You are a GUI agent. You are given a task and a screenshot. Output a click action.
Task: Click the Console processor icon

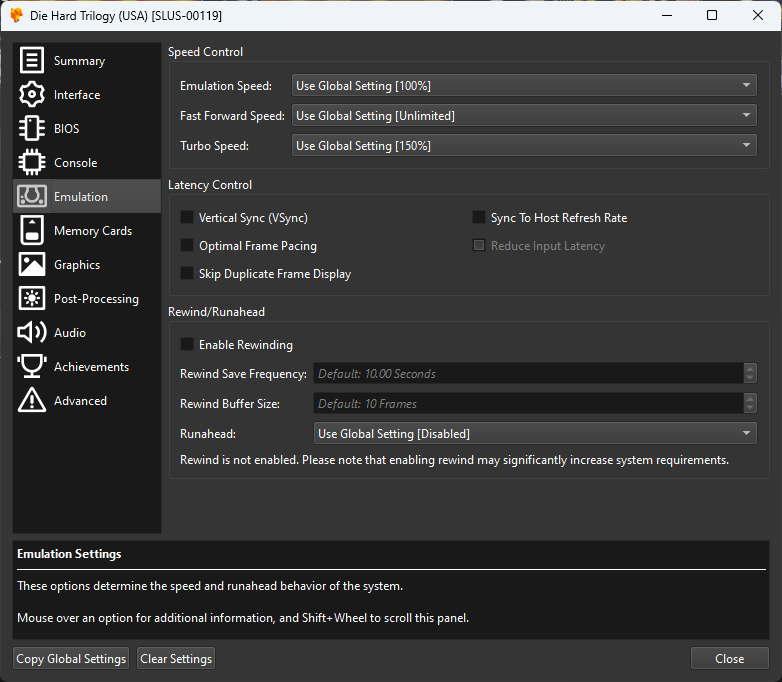pyautogui.click(x=32, y=162)
